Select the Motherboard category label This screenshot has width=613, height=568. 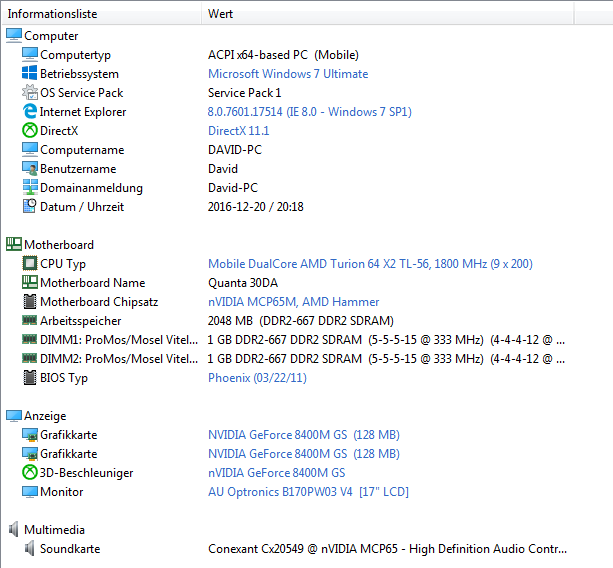coord(59,245)
